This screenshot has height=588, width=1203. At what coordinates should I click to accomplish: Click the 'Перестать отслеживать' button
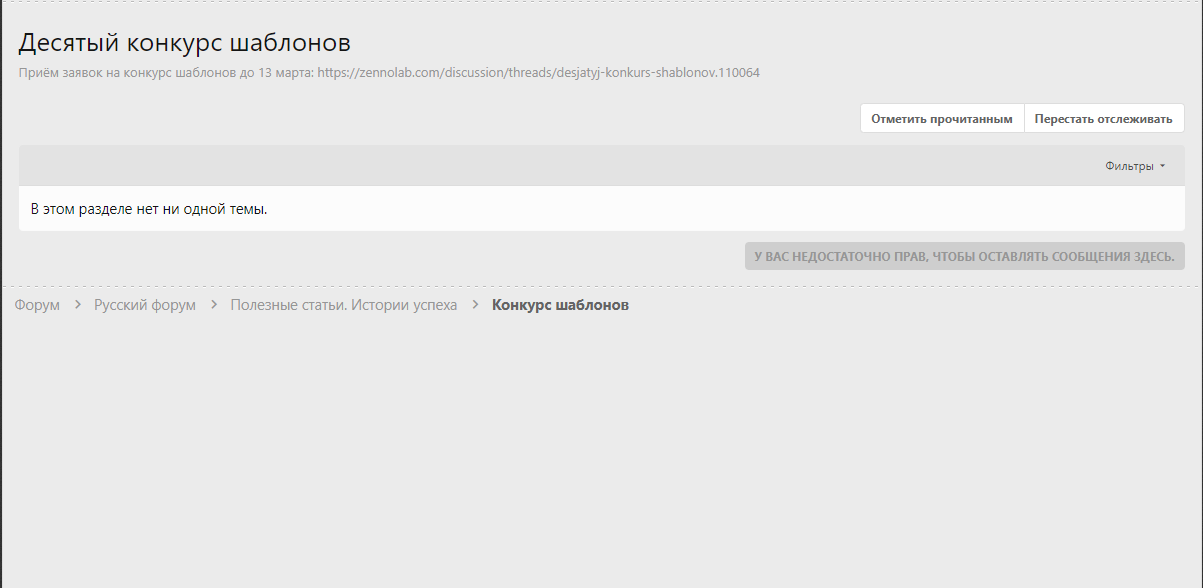[1104, 118]
